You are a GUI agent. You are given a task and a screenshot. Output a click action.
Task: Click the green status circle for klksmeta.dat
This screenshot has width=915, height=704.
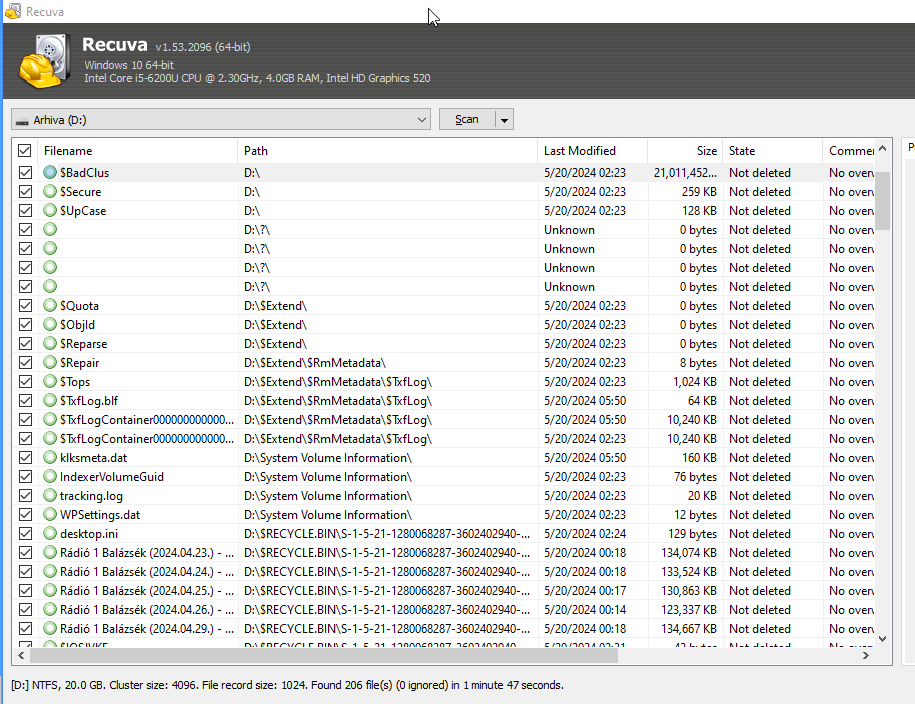[50, 457]
